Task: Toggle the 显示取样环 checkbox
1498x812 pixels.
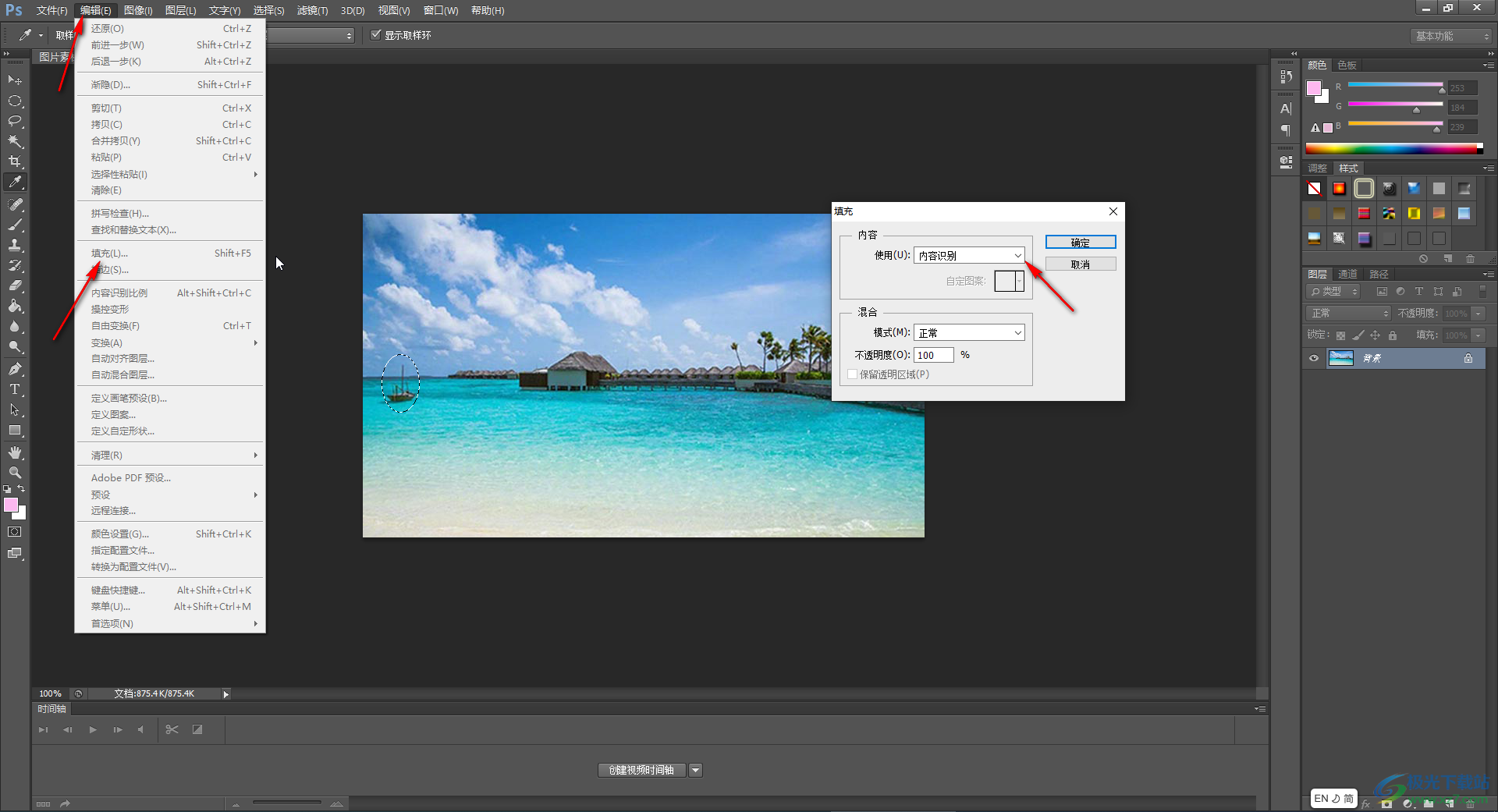Action: pyautogui.click(x=376, y=35)
